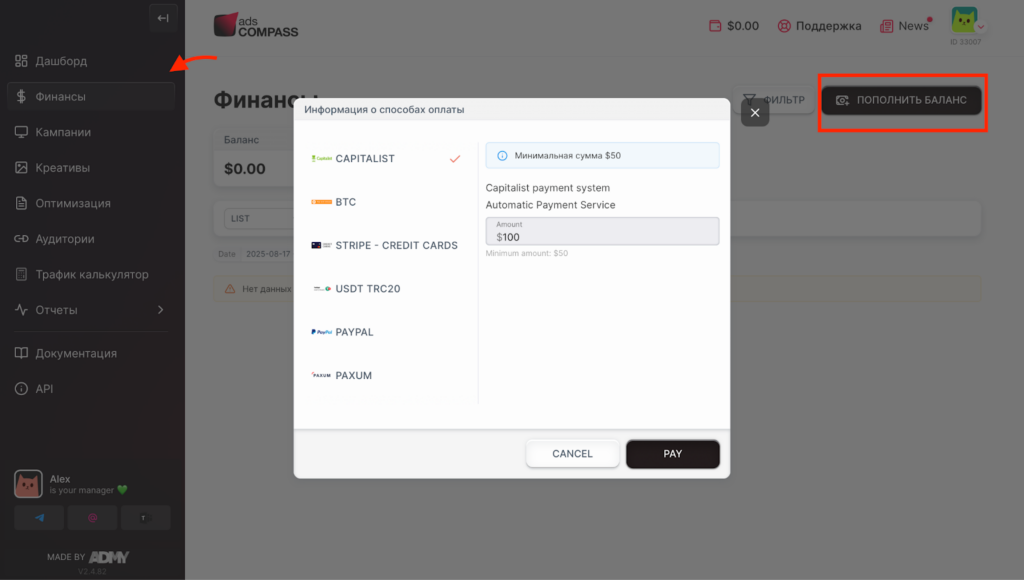This screenshot has height=580, width=1024.
Task: Open the Финансы sidebar section
Action: click(x=91, y=97)
